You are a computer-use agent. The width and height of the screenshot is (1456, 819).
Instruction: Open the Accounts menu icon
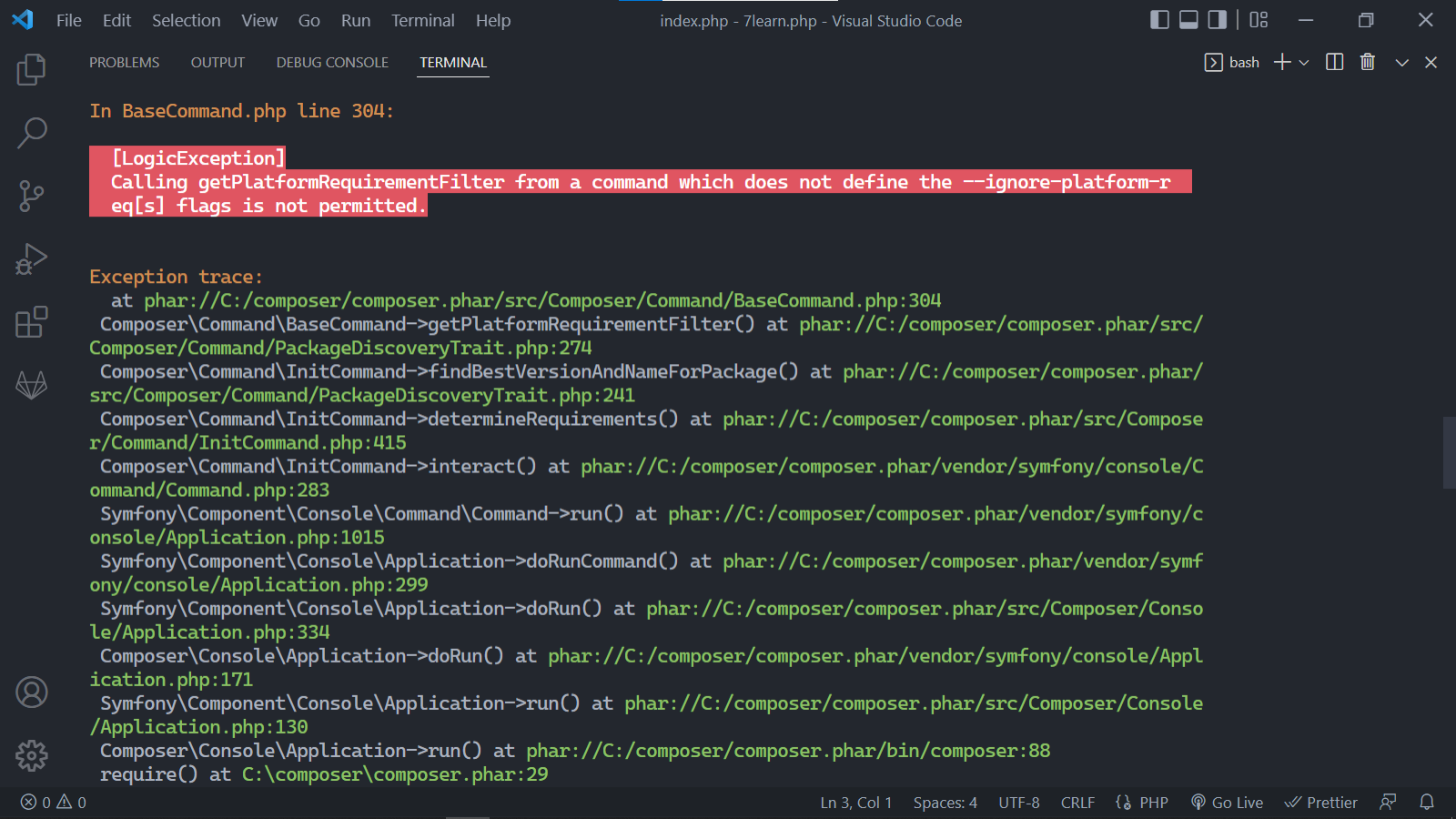[32, 693]
